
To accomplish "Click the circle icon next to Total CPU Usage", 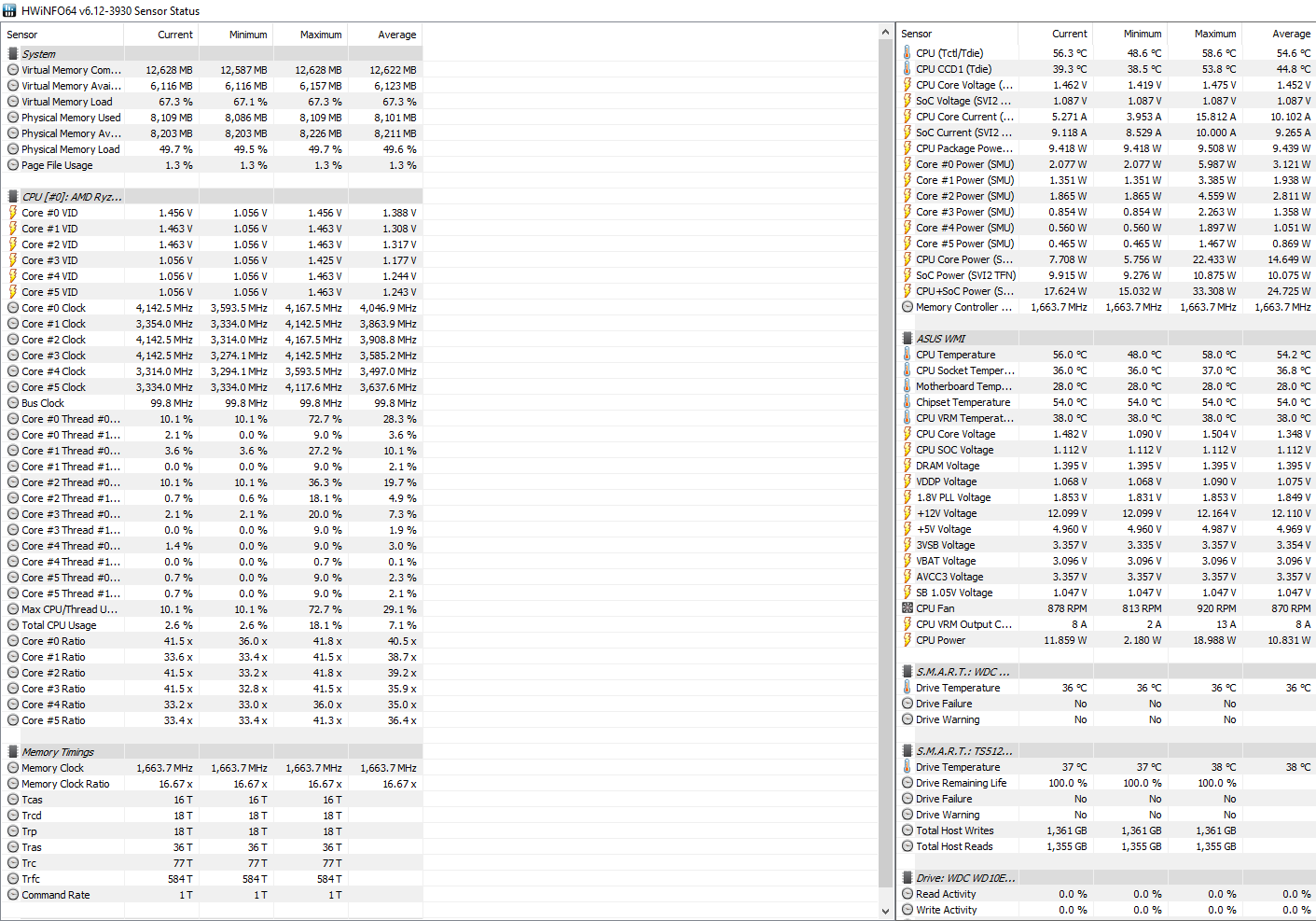I will tap(13, 625).
